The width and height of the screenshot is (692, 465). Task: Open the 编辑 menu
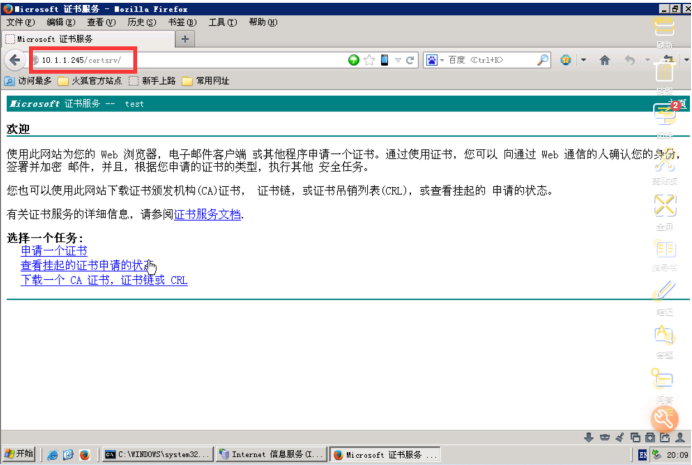coord(61,22)
